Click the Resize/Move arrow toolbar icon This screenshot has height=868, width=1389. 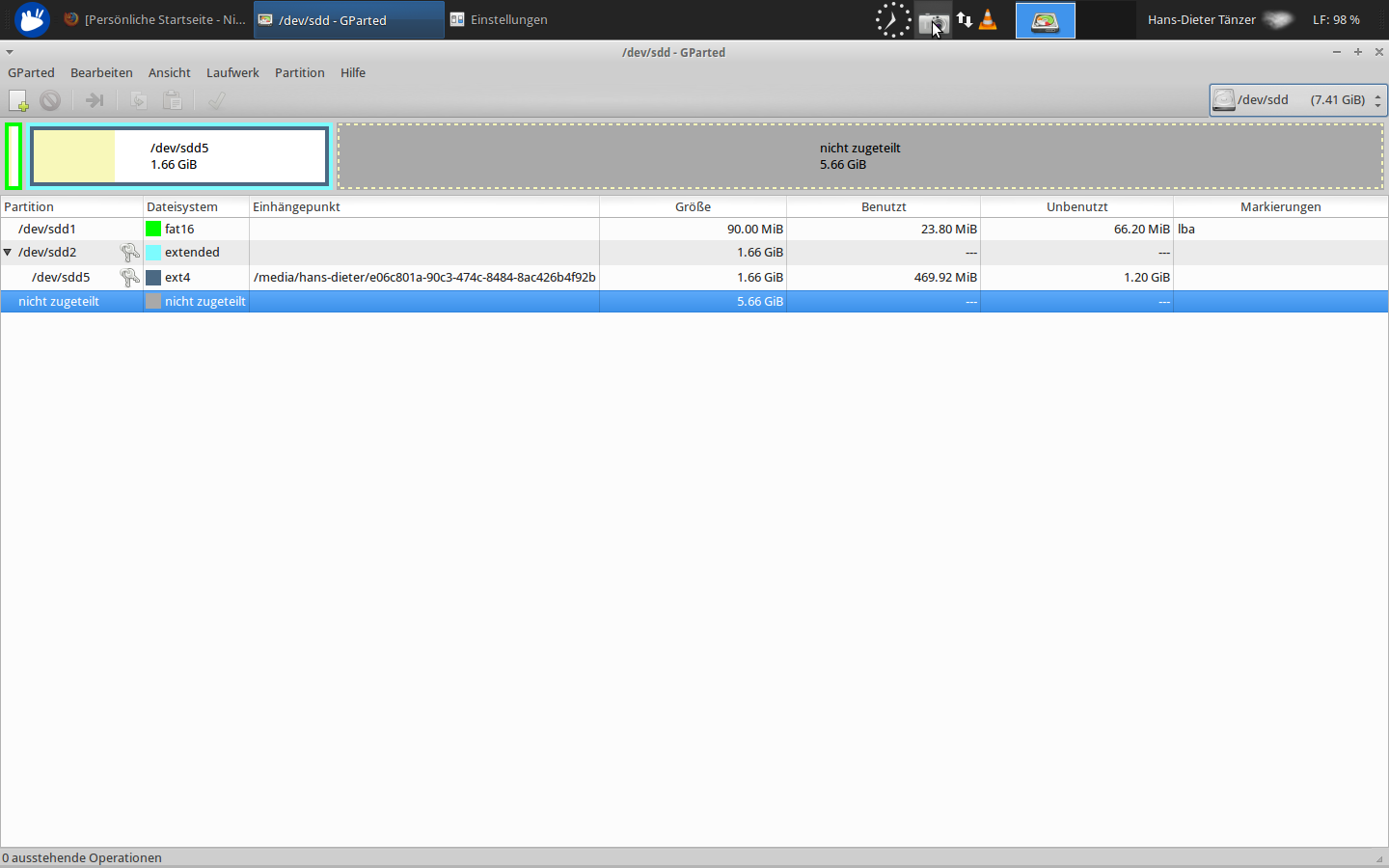pyautogui.click(x=95, y=100)
